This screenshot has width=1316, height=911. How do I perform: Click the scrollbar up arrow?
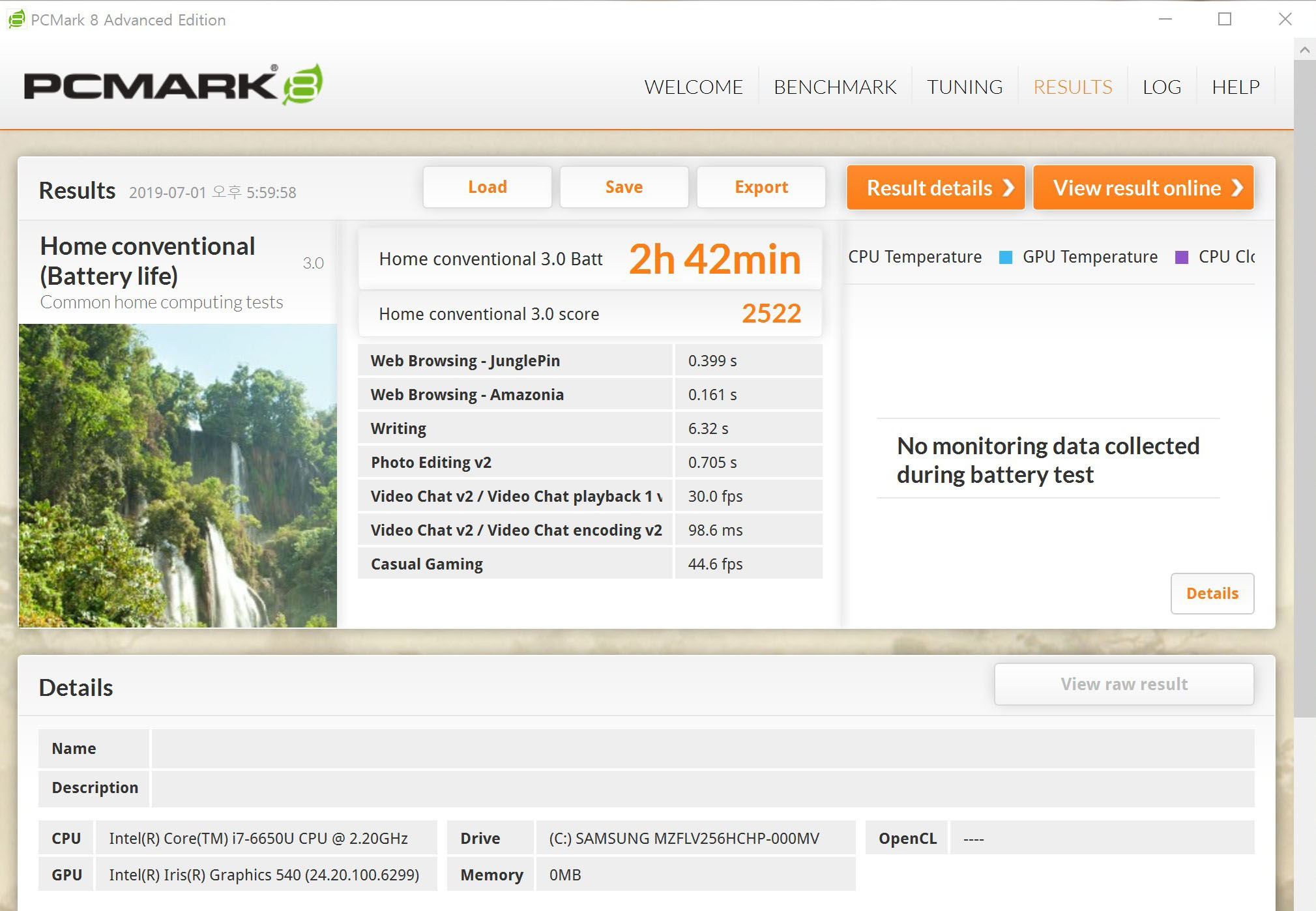[x=1304, y=50]
